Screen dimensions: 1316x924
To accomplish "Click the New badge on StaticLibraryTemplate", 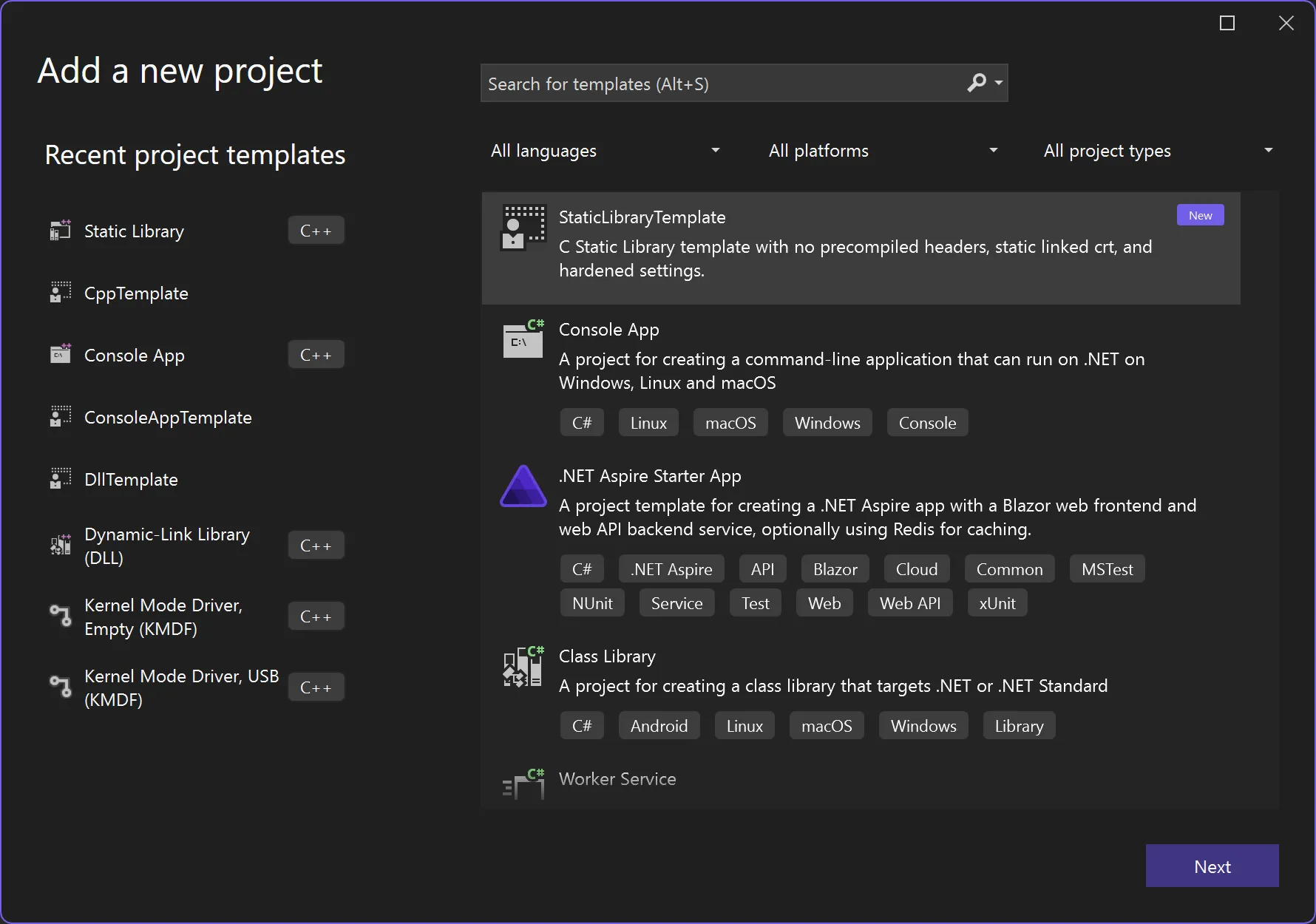I will [x=1201, y=215].
